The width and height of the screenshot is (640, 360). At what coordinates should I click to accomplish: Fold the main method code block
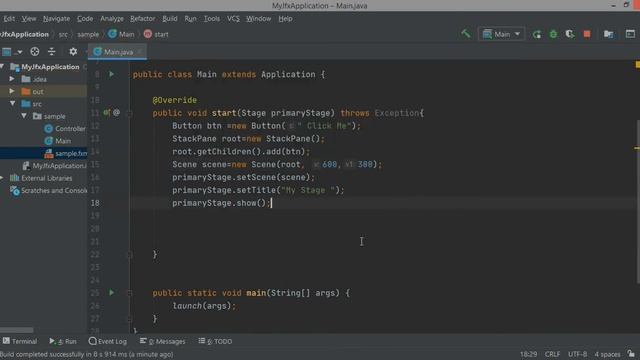[129, 293]
